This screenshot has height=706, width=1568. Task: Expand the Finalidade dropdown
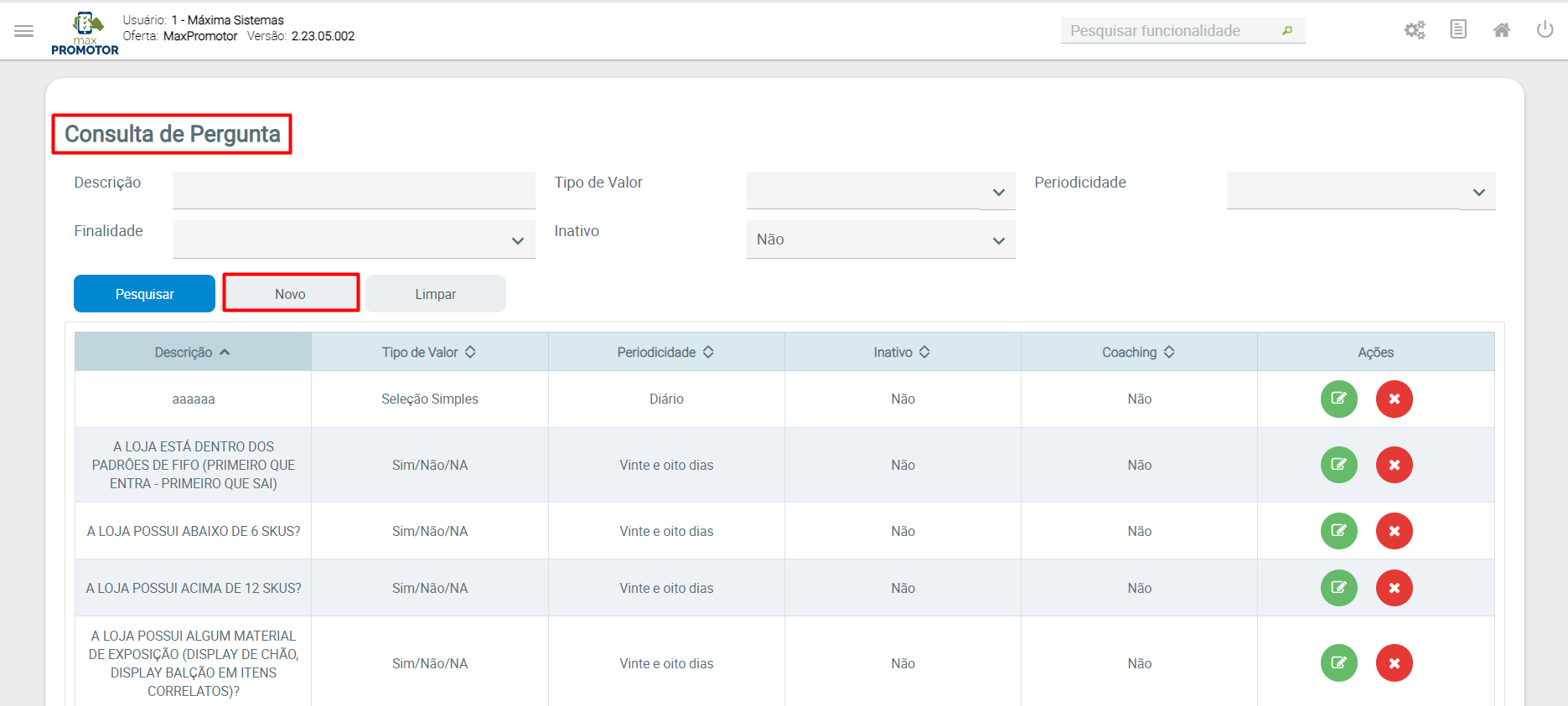[353, 240]
